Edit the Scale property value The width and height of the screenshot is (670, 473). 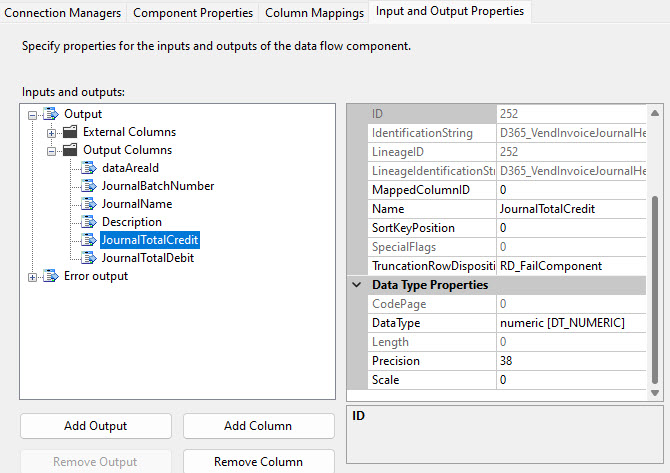point(571,380)
